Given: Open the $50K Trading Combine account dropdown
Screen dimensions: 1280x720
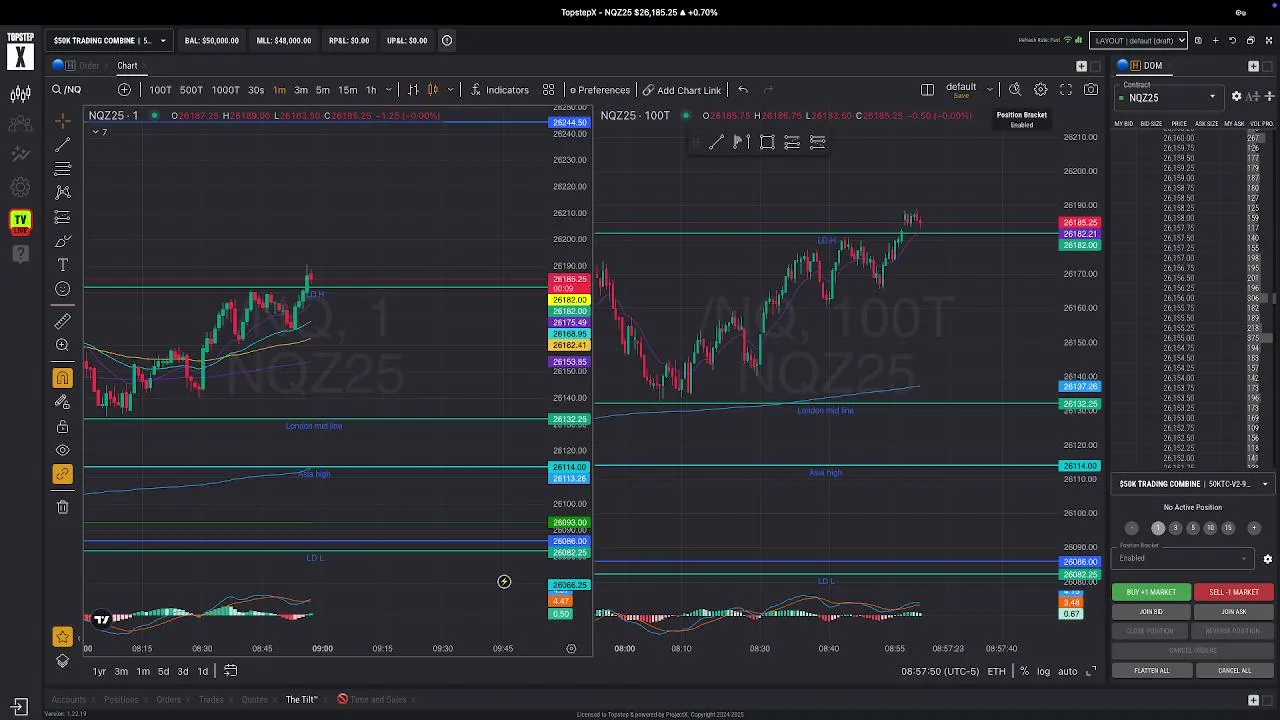Looking at the screenshot, I should (x=109, y=41).
